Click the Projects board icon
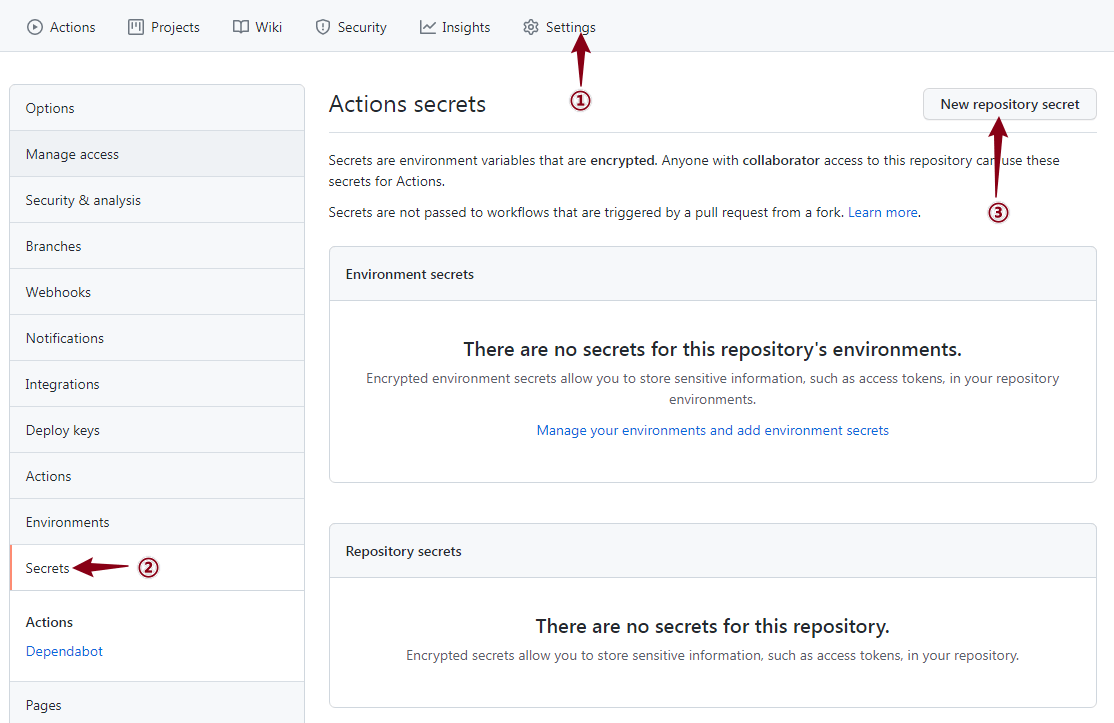The image size is (1114, 723). tap(136, 27)
